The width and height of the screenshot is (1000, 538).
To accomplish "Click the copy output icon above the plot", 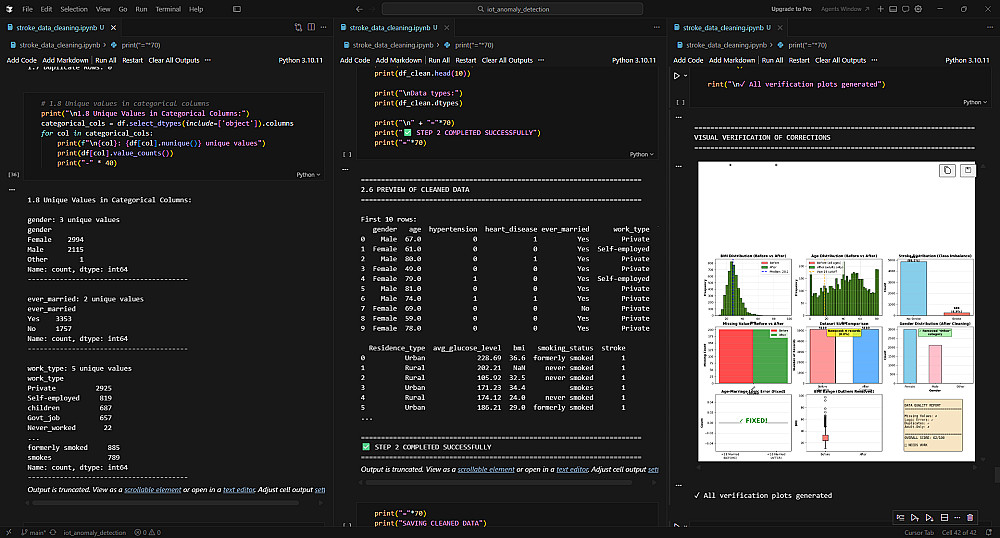I will pyautogui.click(x=947, y=171).
